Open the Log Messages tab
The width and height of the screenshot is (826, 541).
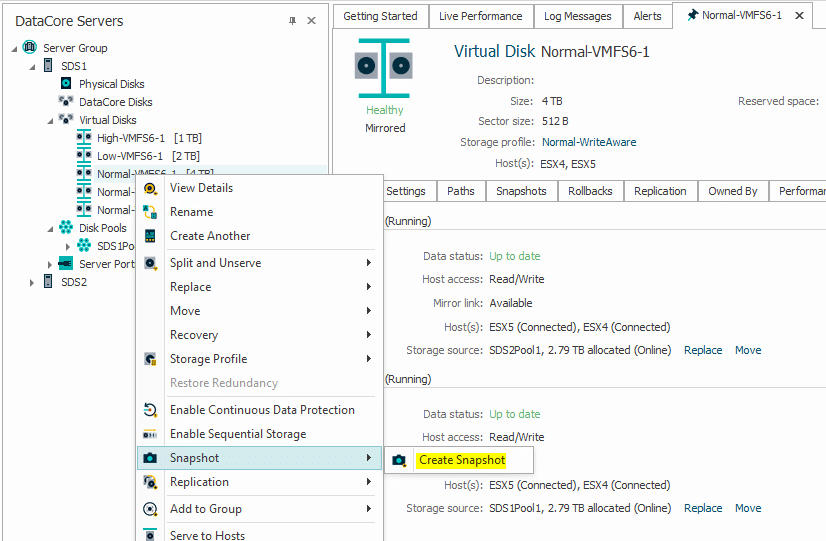pos(577,16)
